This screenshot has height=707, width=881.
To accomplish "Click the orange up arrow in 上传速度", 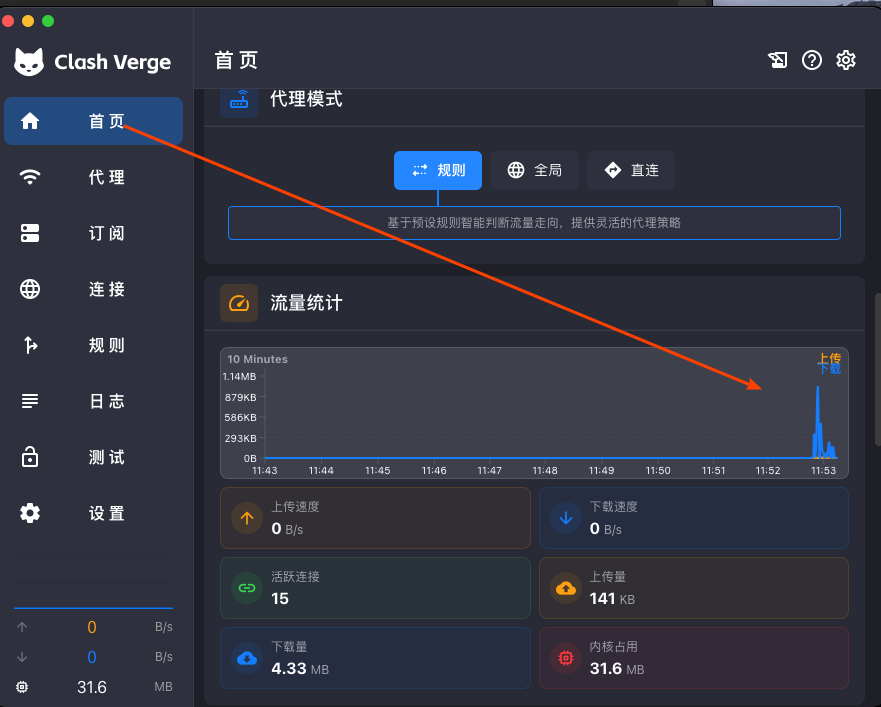I will tap(247, 518).
